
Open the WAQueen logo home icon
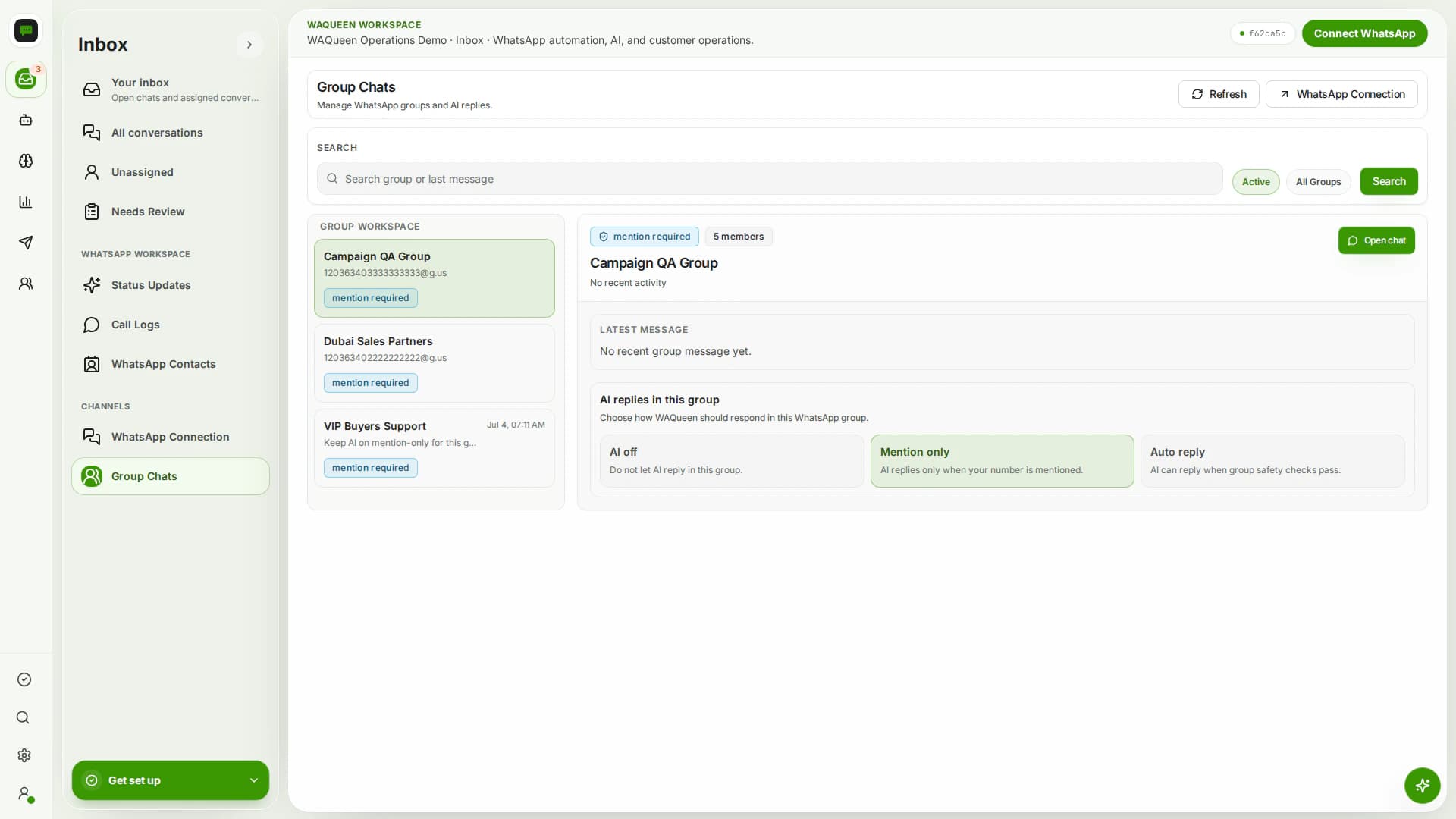point(27,30)
